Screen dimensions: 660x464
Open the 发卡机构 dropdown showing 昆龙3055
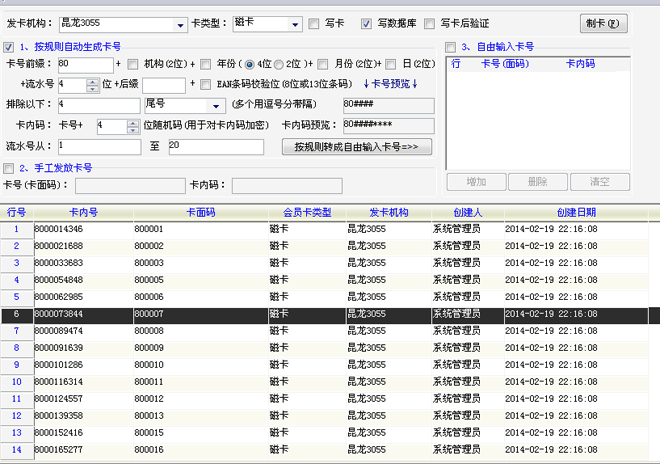pos(180,25)
